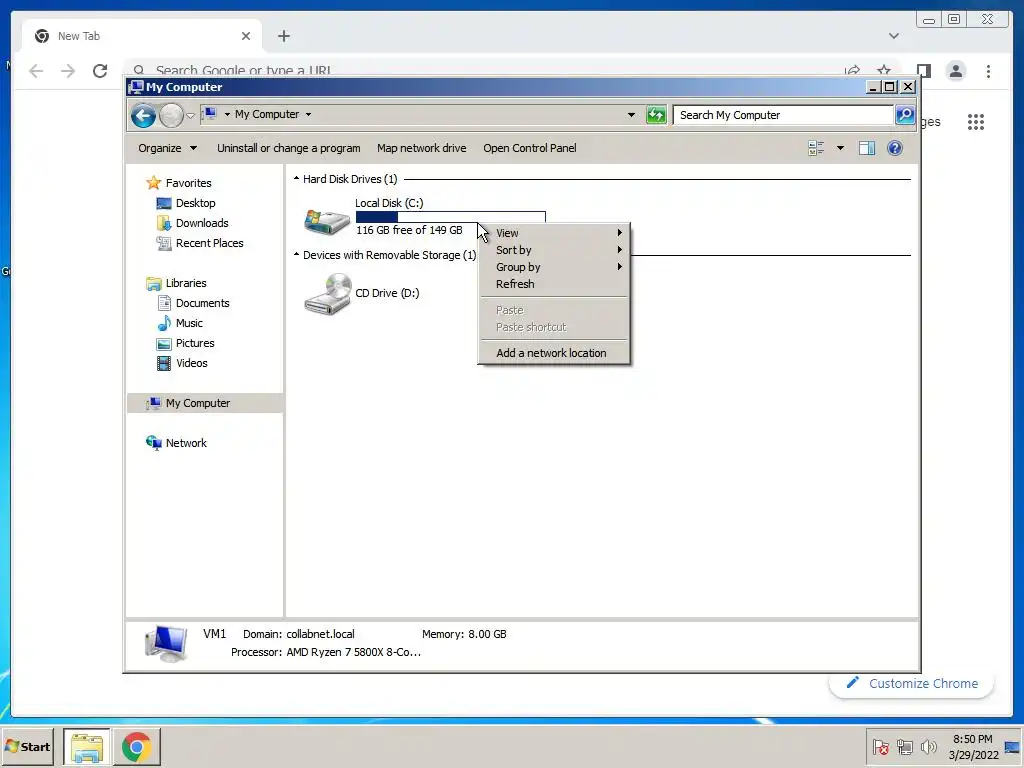Open the view options dropdown arrow
Image resolution: width=1024 pixels, height=768 pixels.
[x=840, y=148]
